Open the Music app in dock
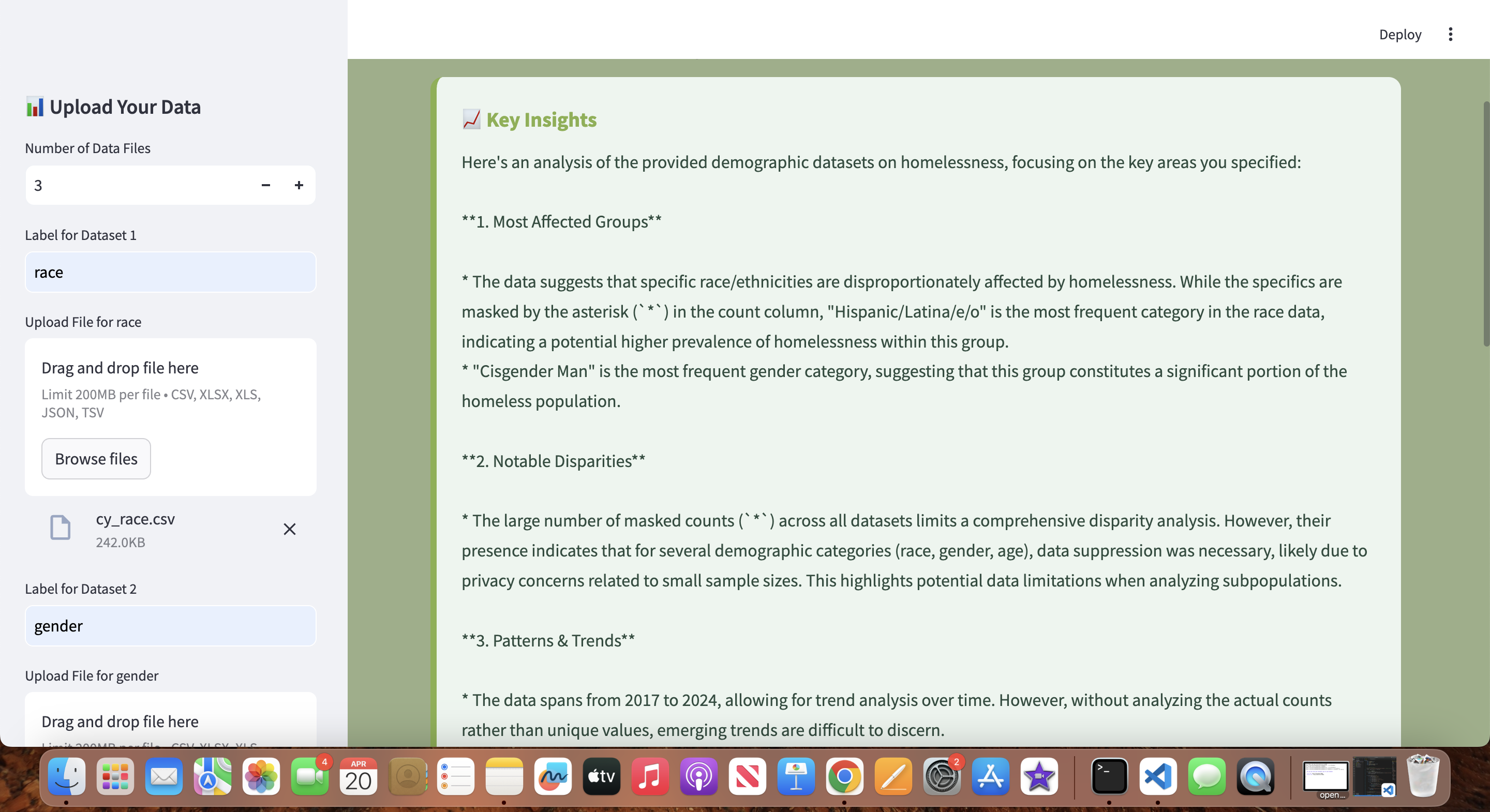 click(x=650, y=776)
